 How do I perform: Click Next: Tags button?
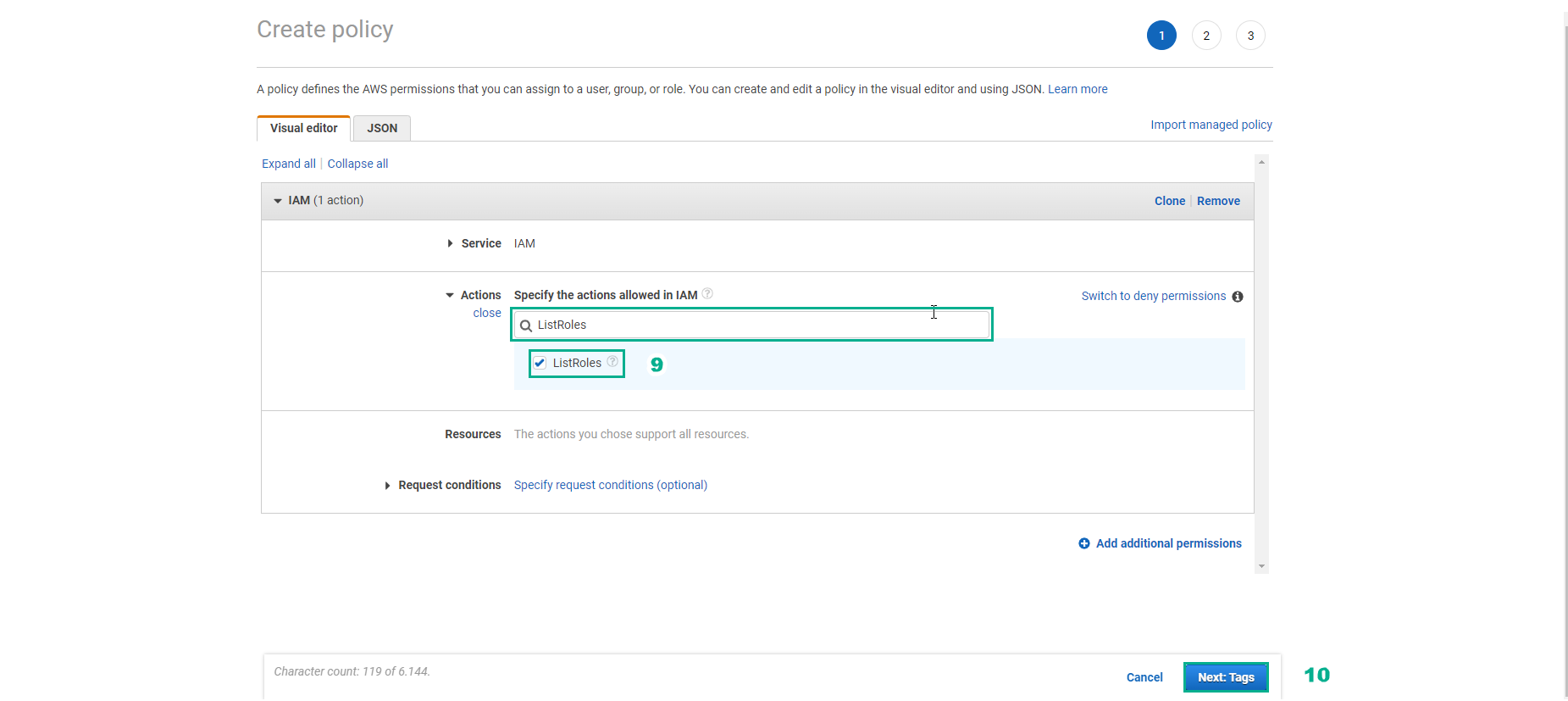(1226, 677)
